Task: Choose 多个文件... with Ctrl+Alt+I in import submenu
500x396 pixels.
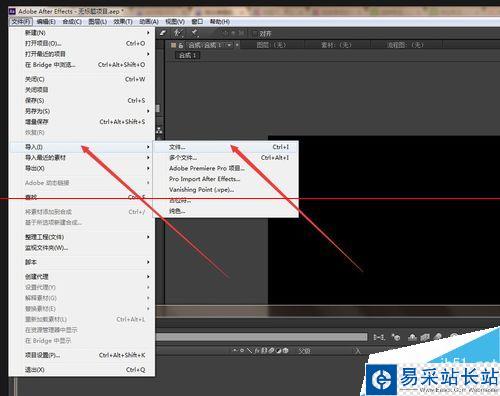Action: pyautogui.click(x=226, y=158)
